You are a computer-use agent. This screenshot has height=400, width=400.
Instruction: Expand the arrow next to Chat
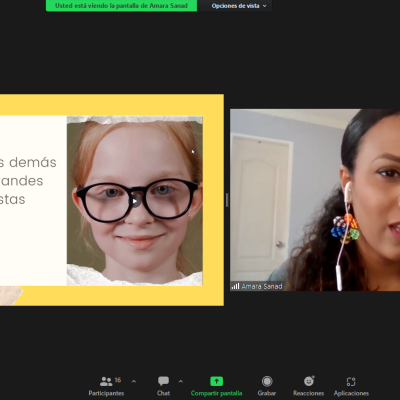[x=181, y=381]
